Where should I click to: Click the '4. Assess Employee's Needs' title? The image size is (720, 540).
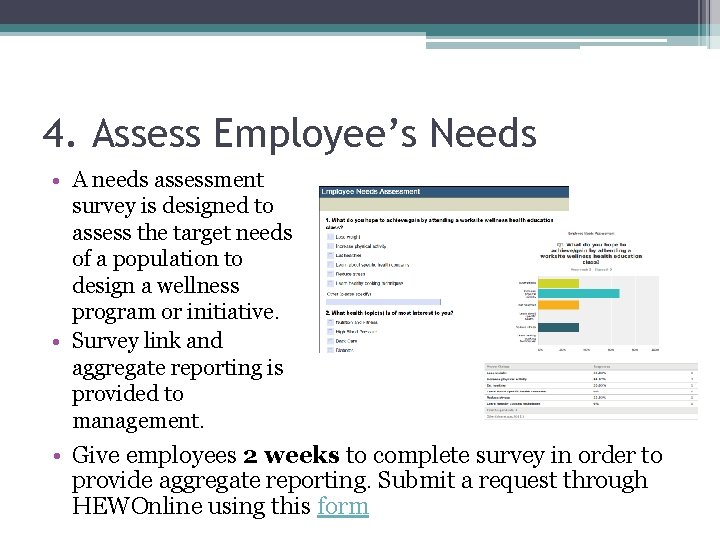(290, 134)
